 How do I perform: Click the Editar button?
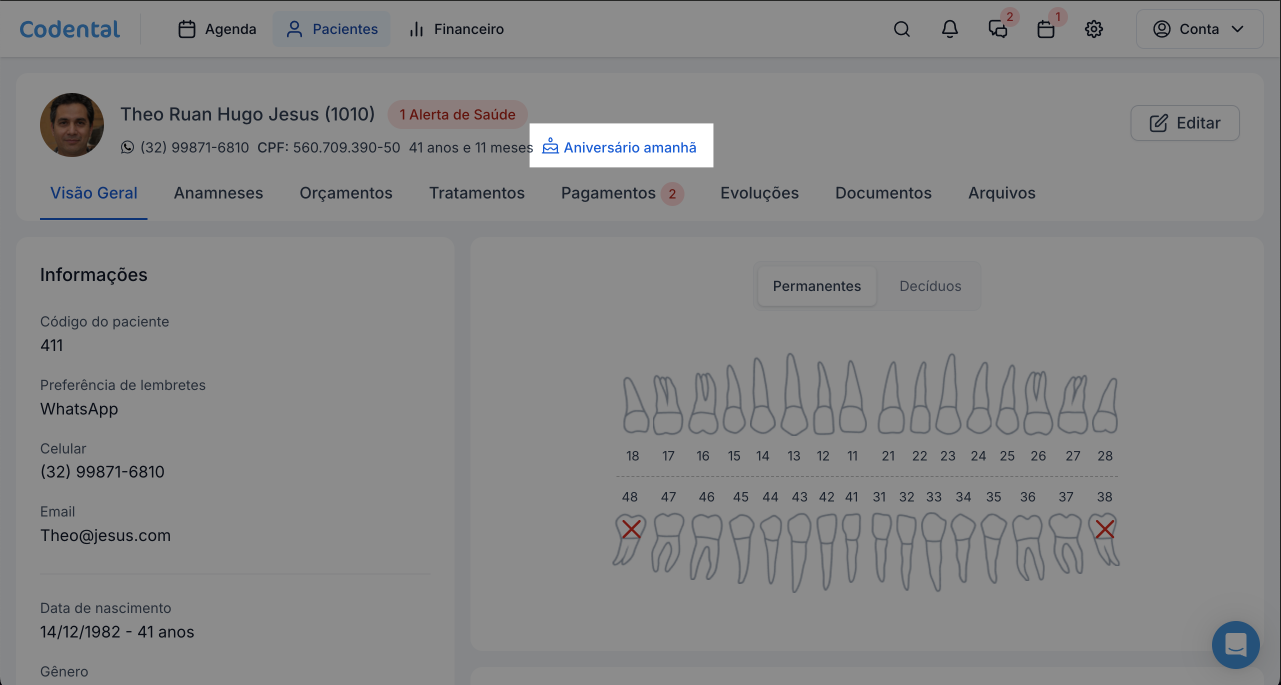[1185, 123]
